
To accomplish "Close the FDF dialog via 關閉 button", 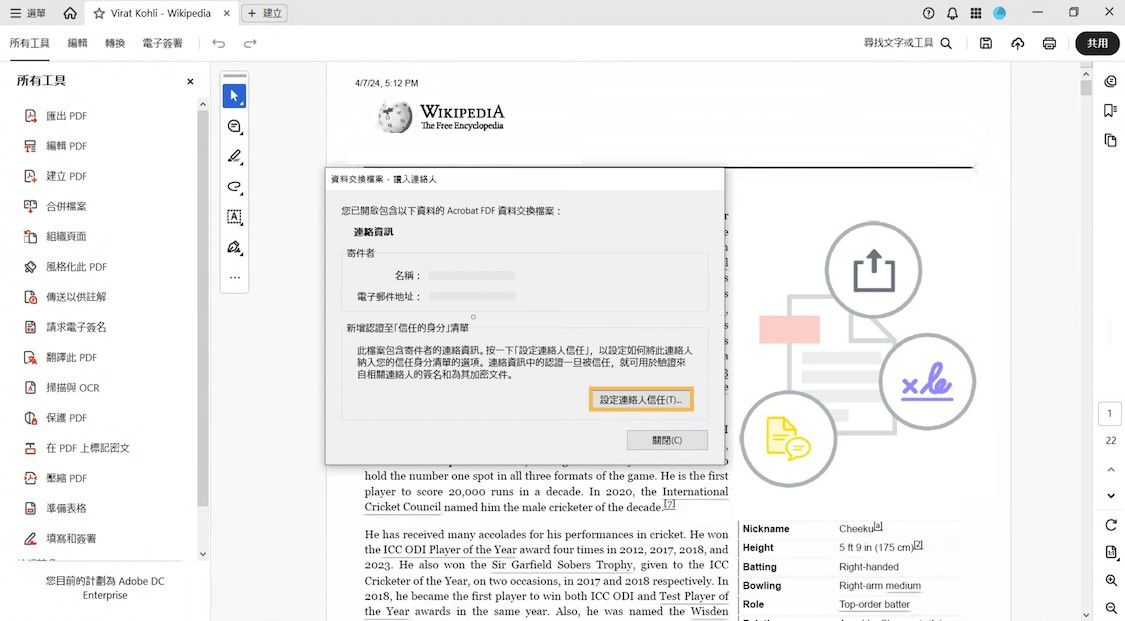I will pos(667,439).
